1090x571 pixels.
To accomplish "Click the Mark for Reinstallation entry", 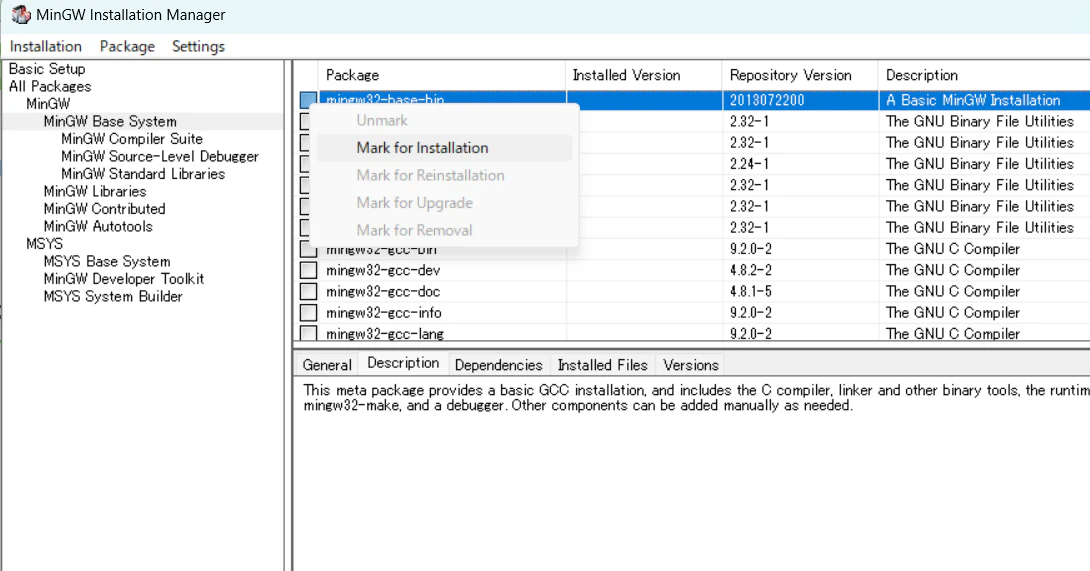I will (444, 175).
